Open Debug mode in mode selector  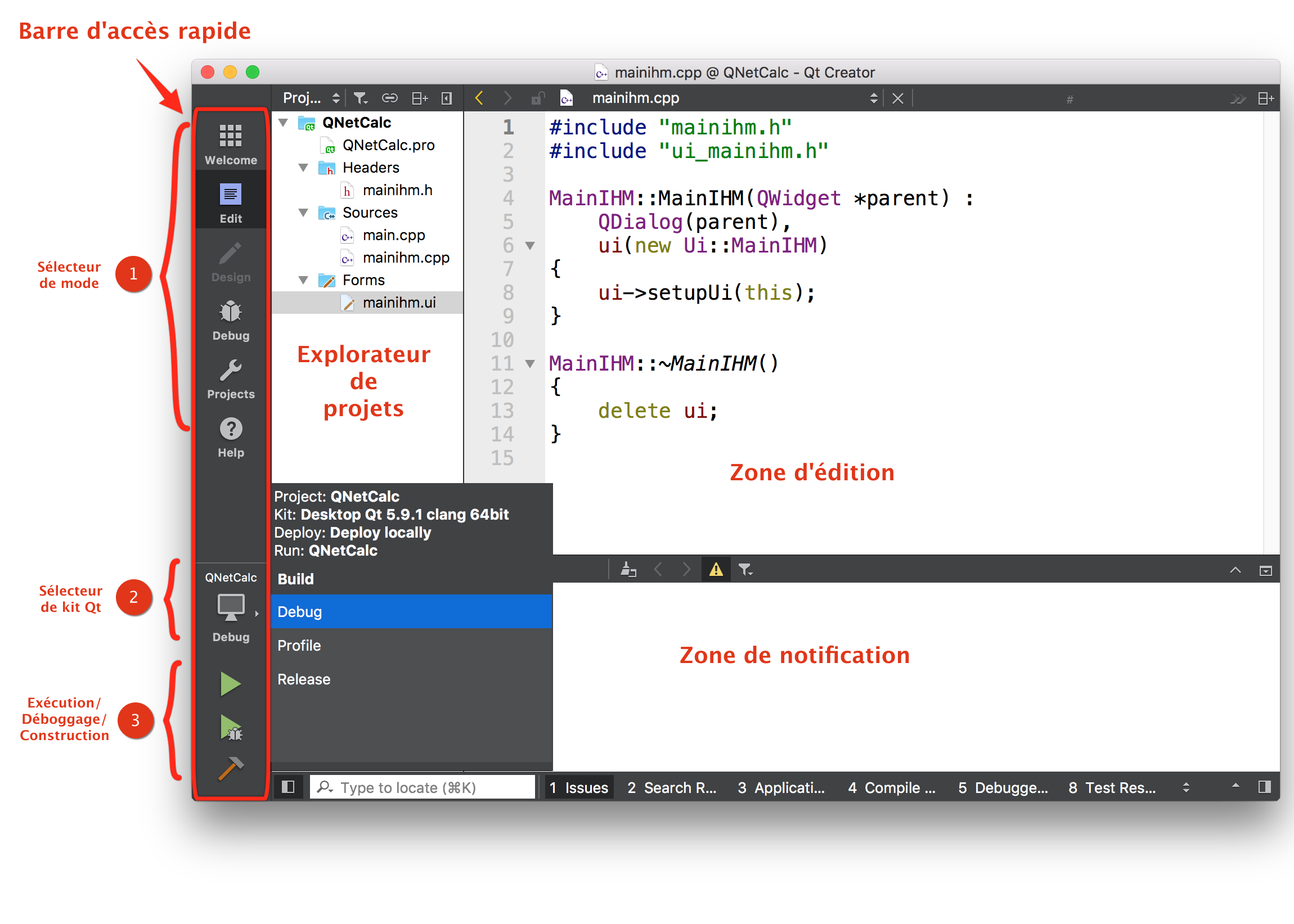coord(231,321)
